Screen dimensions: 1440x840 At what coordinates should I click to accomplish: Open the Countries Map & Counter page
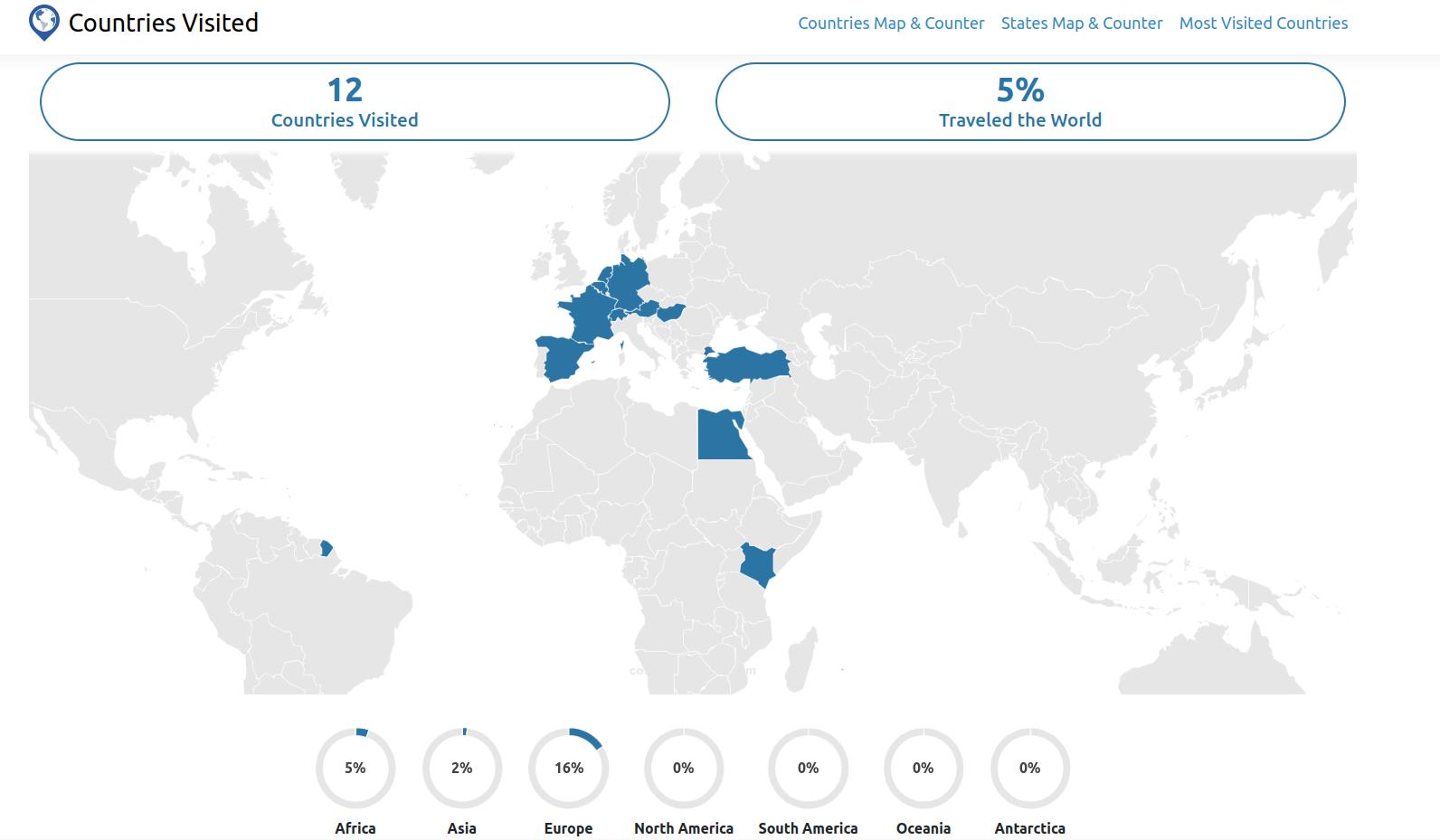tap(890, 24)
